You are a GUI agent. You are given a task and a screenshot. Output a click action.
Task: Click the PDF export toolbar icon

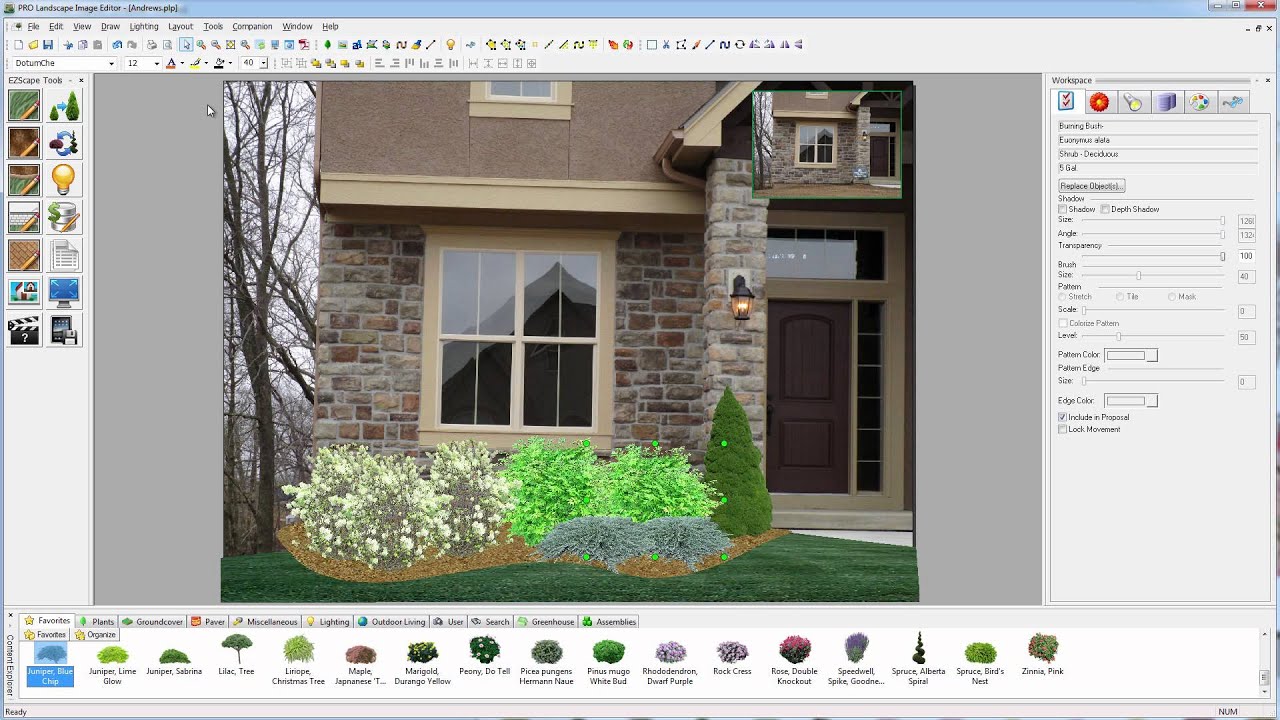tap(304, 45)
